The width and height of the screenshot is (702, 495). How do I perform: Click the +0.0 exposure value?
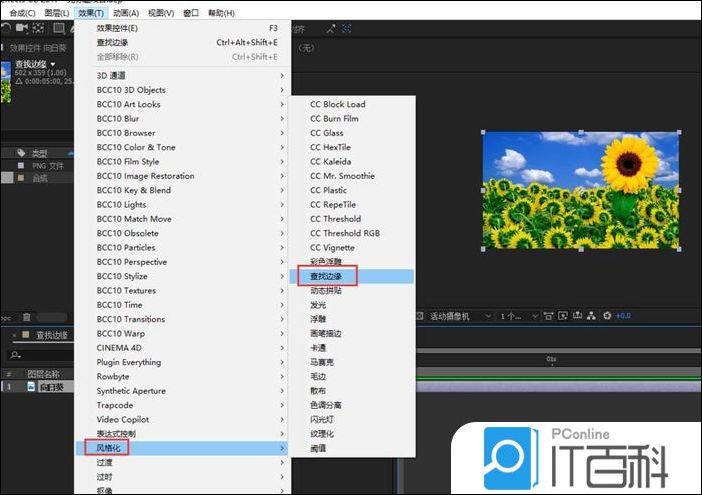point(623,316)
